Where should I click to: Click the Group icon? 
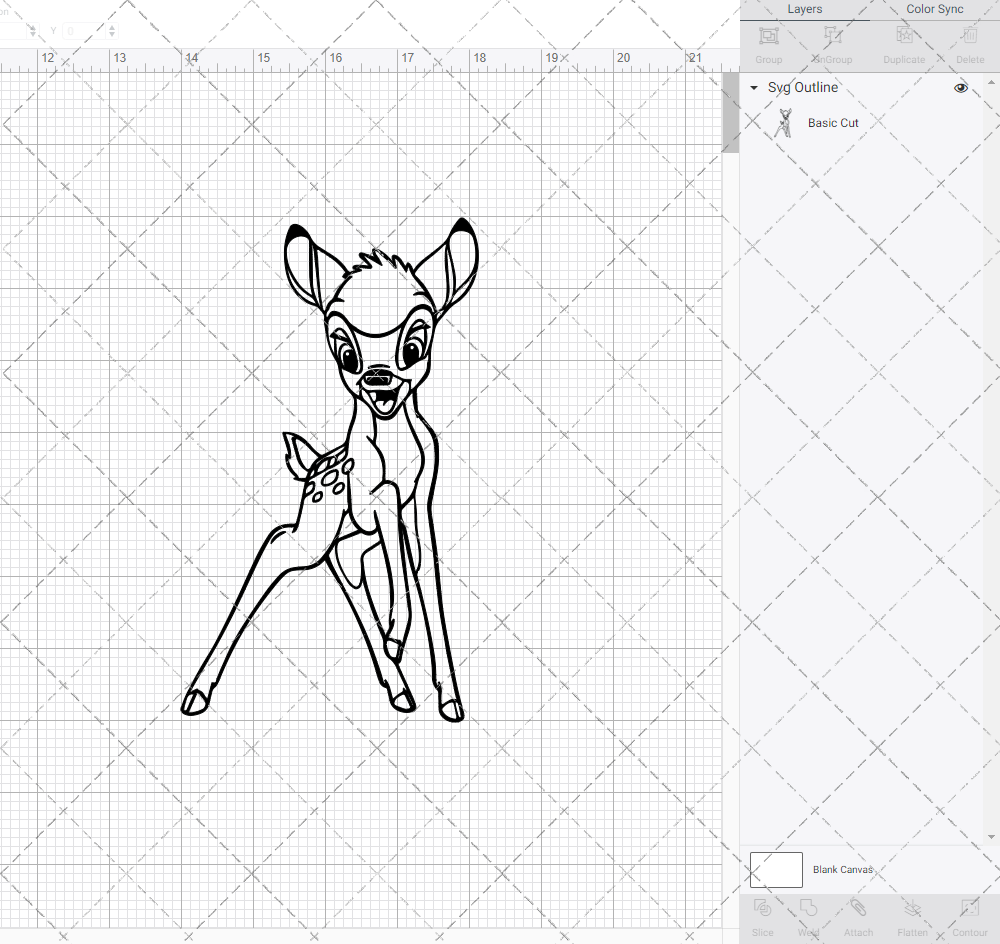(x=768, y=36)
